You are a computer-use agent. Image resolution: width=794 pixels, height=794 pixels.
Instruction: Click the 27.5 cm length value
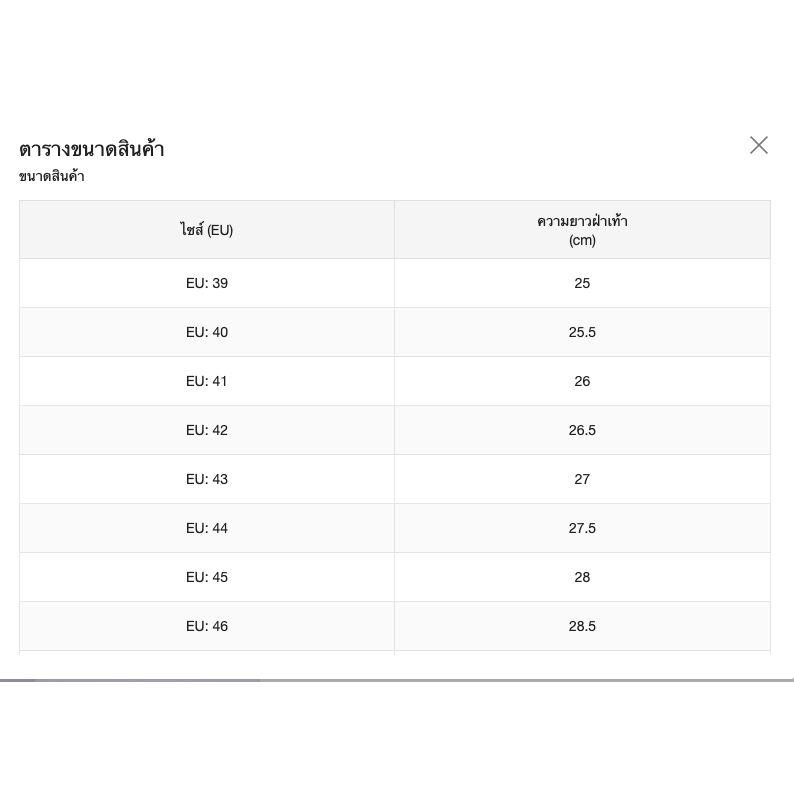pyautogui.click(x=582, y=528)
